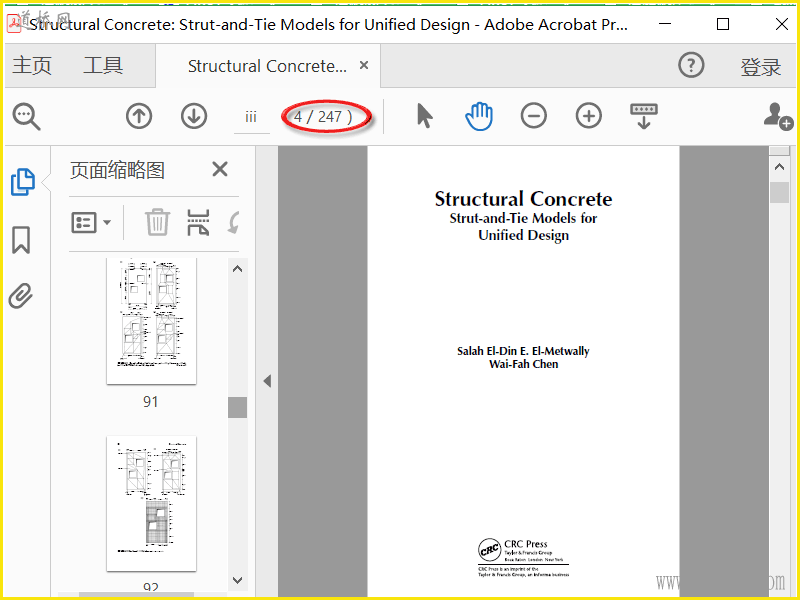Screen dimensions: 800x600
Task: Open the help question mark icon
Action: 691,65
